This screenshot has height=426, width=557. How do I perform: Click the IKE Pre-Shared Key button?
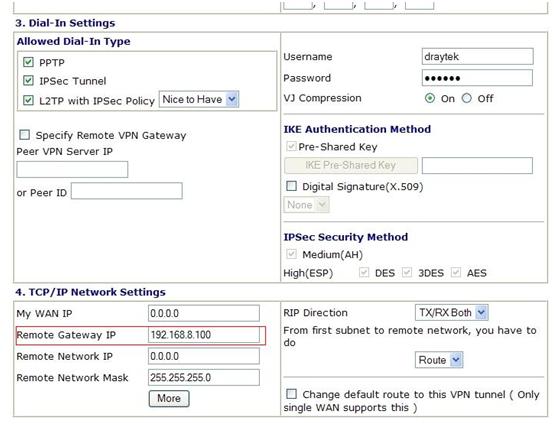point(351,165)
